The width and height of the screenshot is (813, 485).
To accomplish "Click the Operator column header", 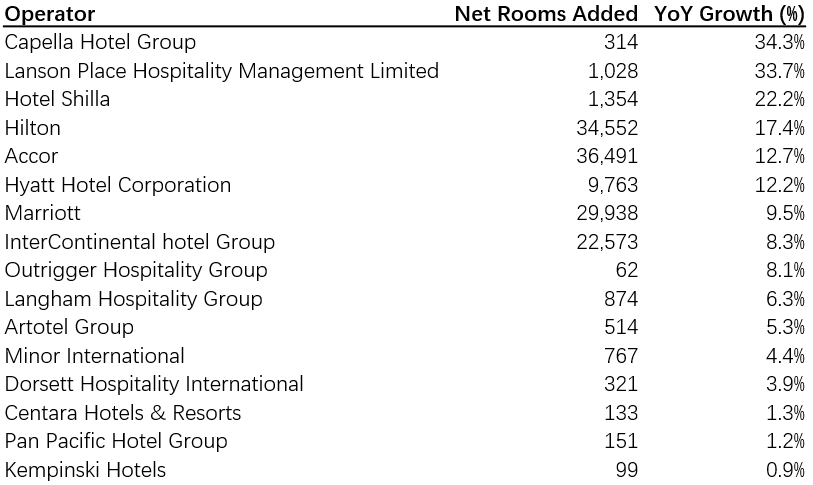I will (50, 14).
